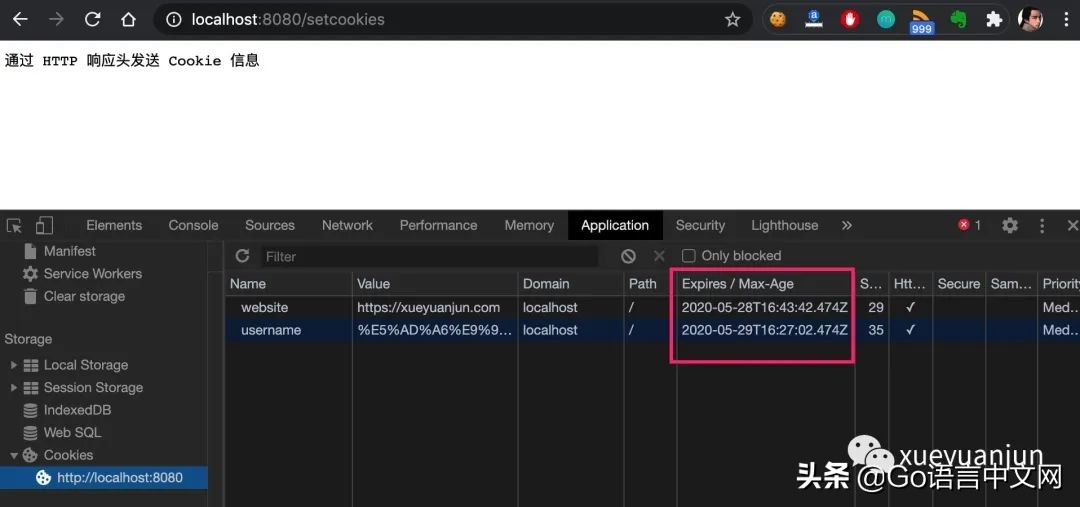
Task: Show the red error count badge
Action: (969, 225)
